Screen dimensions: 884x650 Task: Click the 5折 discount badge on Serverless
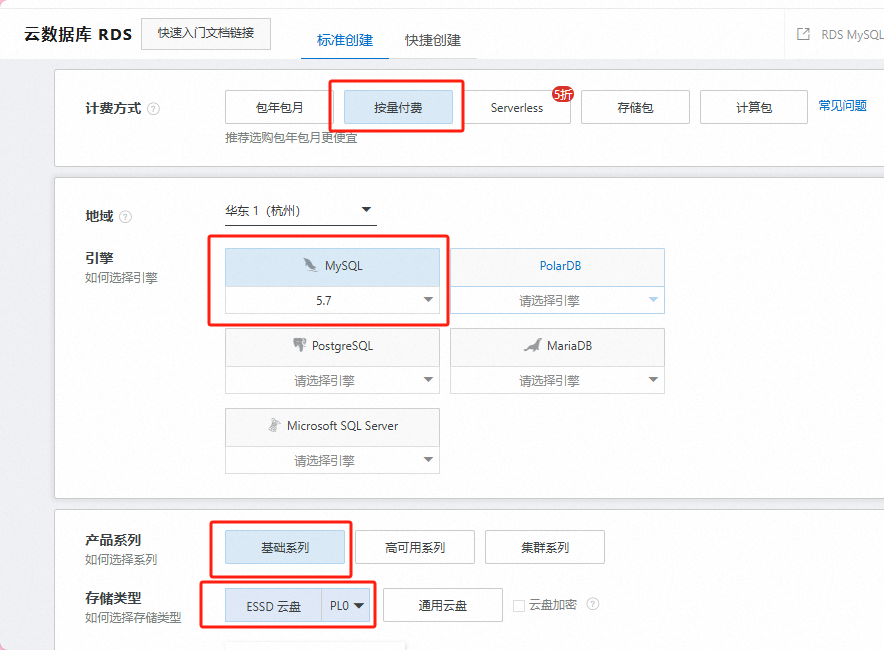(x=563, y=94)
